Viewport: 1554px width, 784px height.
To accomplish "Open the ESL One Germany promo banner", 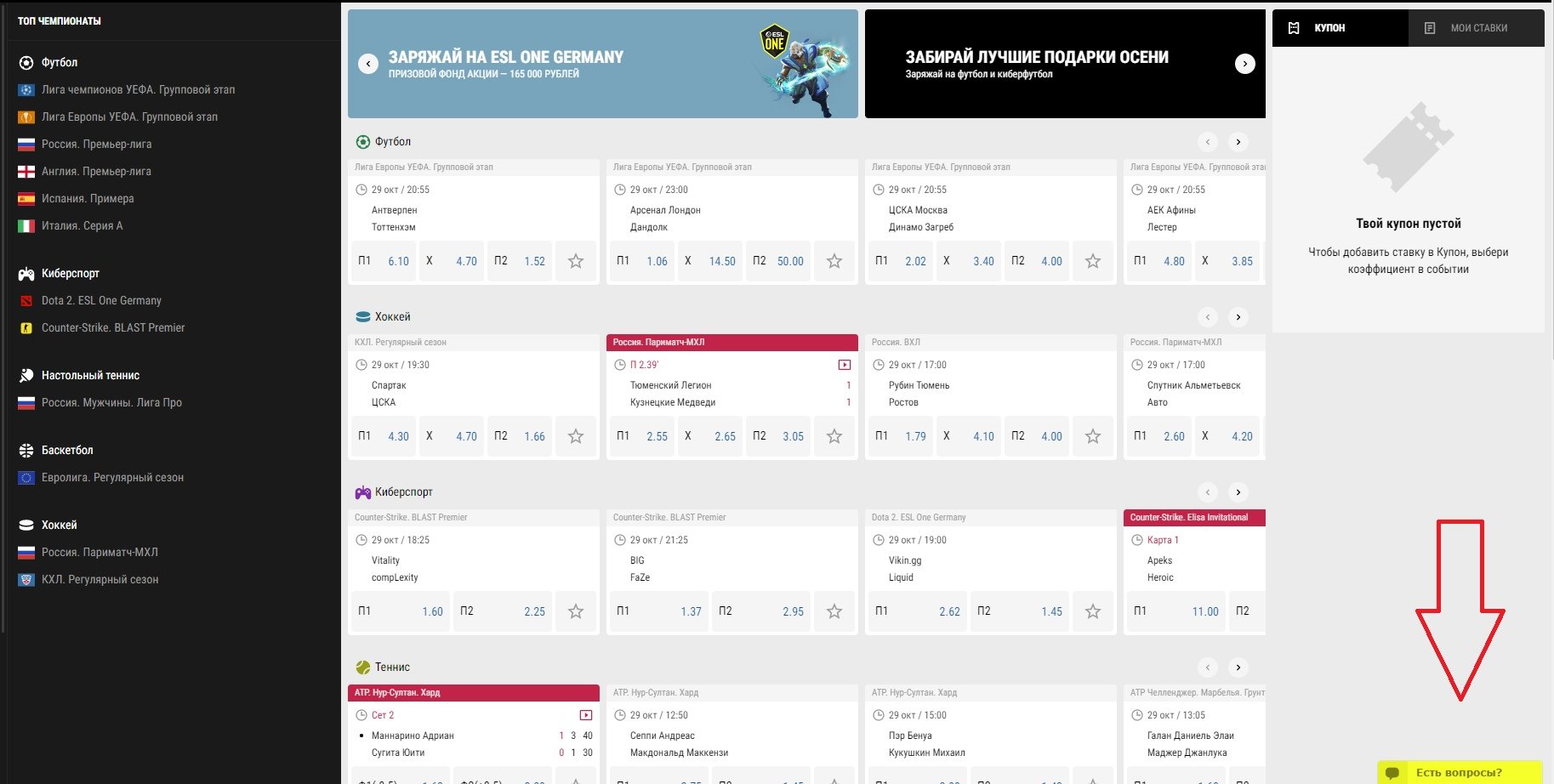I will tap(602, 64).
